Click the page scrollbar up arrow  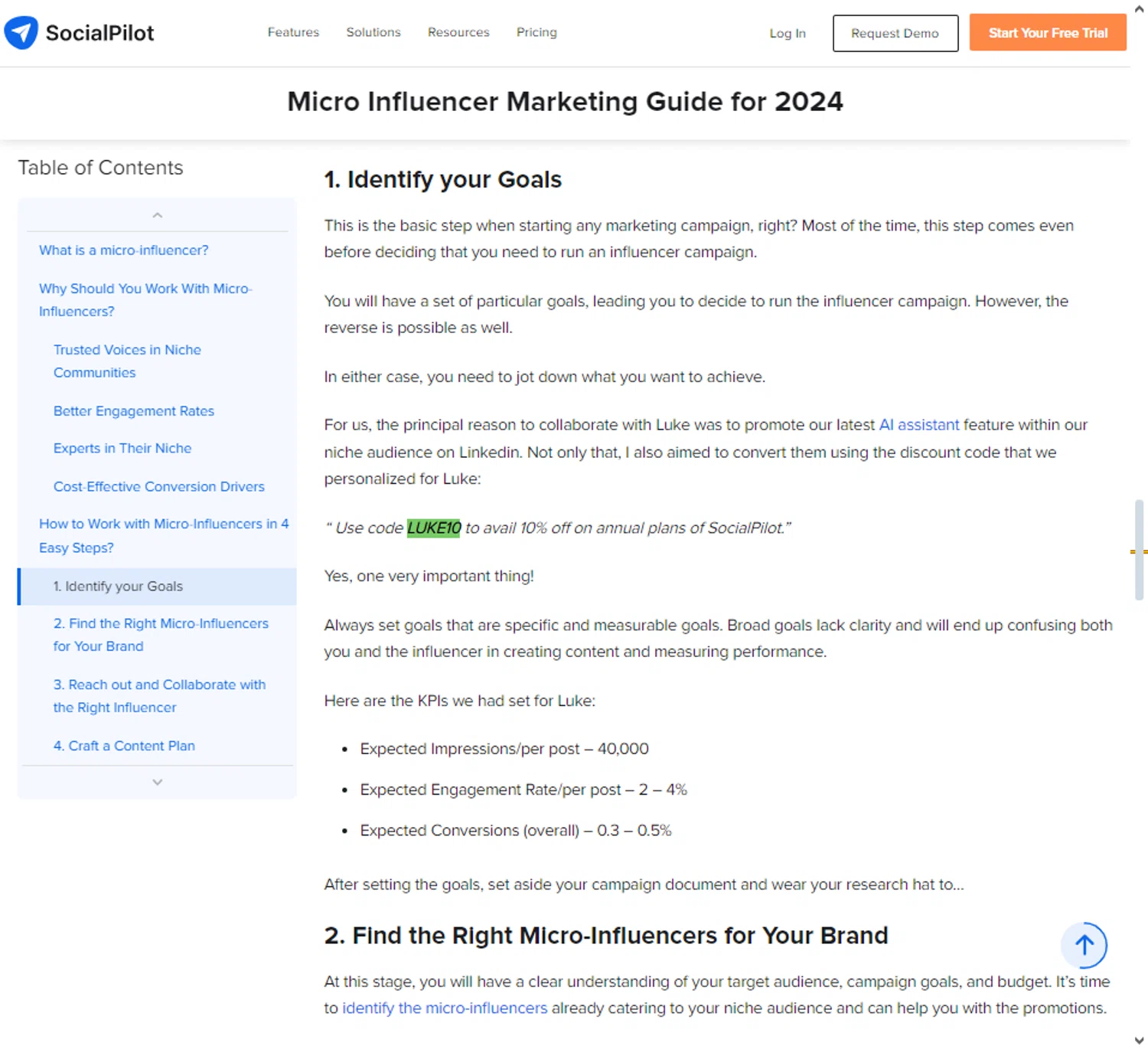pos(1140,9)
